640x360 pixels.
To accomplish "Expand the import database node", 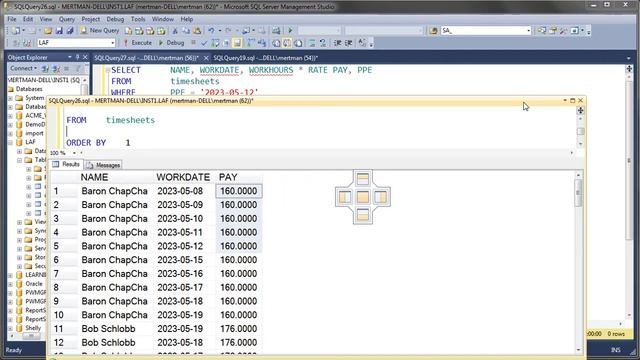I will pos(10,133).
